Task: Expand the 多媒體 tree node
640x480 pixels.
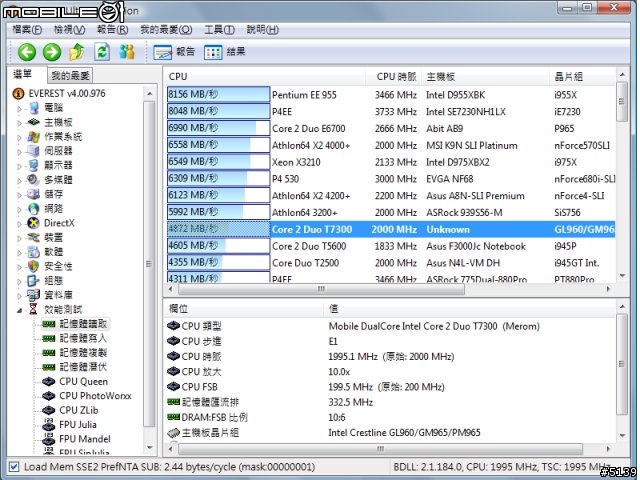Action: coord(19,180)
